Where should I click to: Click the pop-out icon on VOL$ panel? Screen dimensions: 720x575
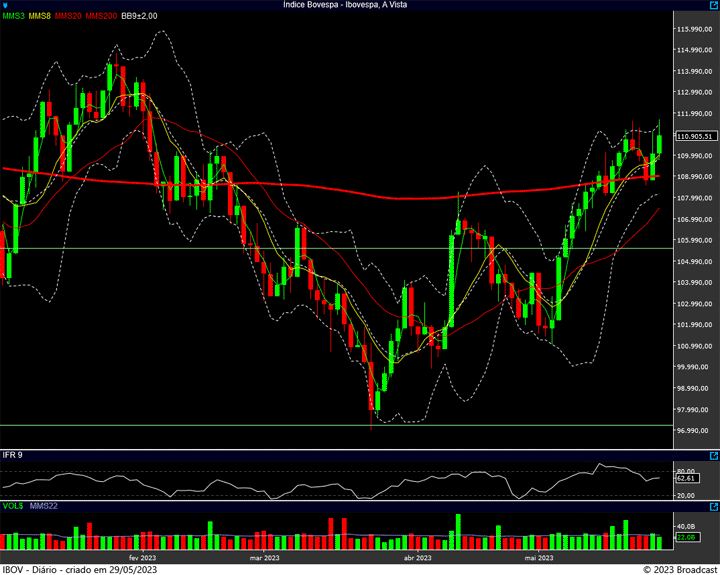point(713,506)
